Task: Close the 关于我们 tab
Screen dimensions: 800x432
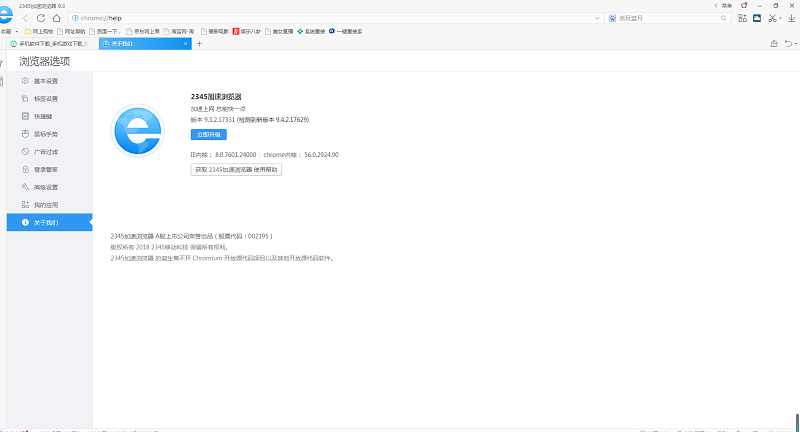Action: (x=186, y=44)
